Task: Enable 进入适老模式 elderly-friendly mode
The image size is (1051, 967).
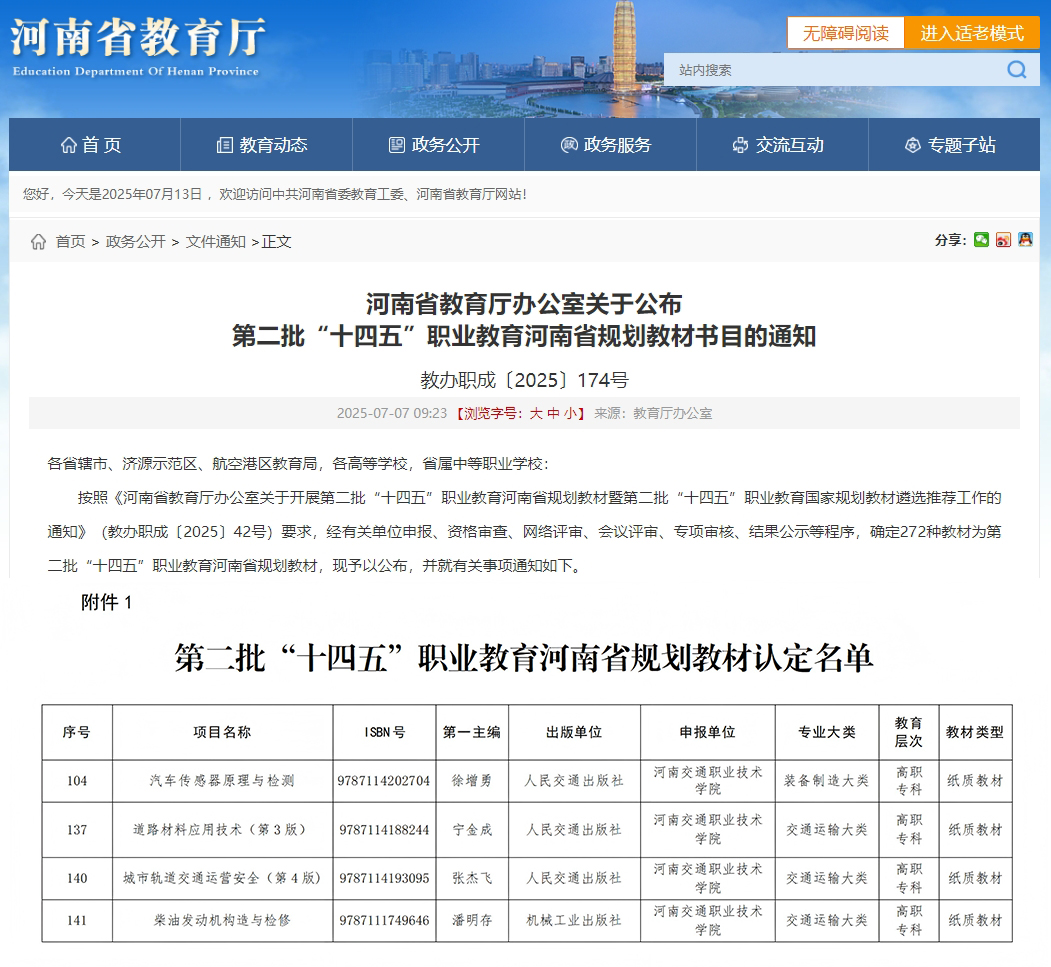Action: coord(972,33)
